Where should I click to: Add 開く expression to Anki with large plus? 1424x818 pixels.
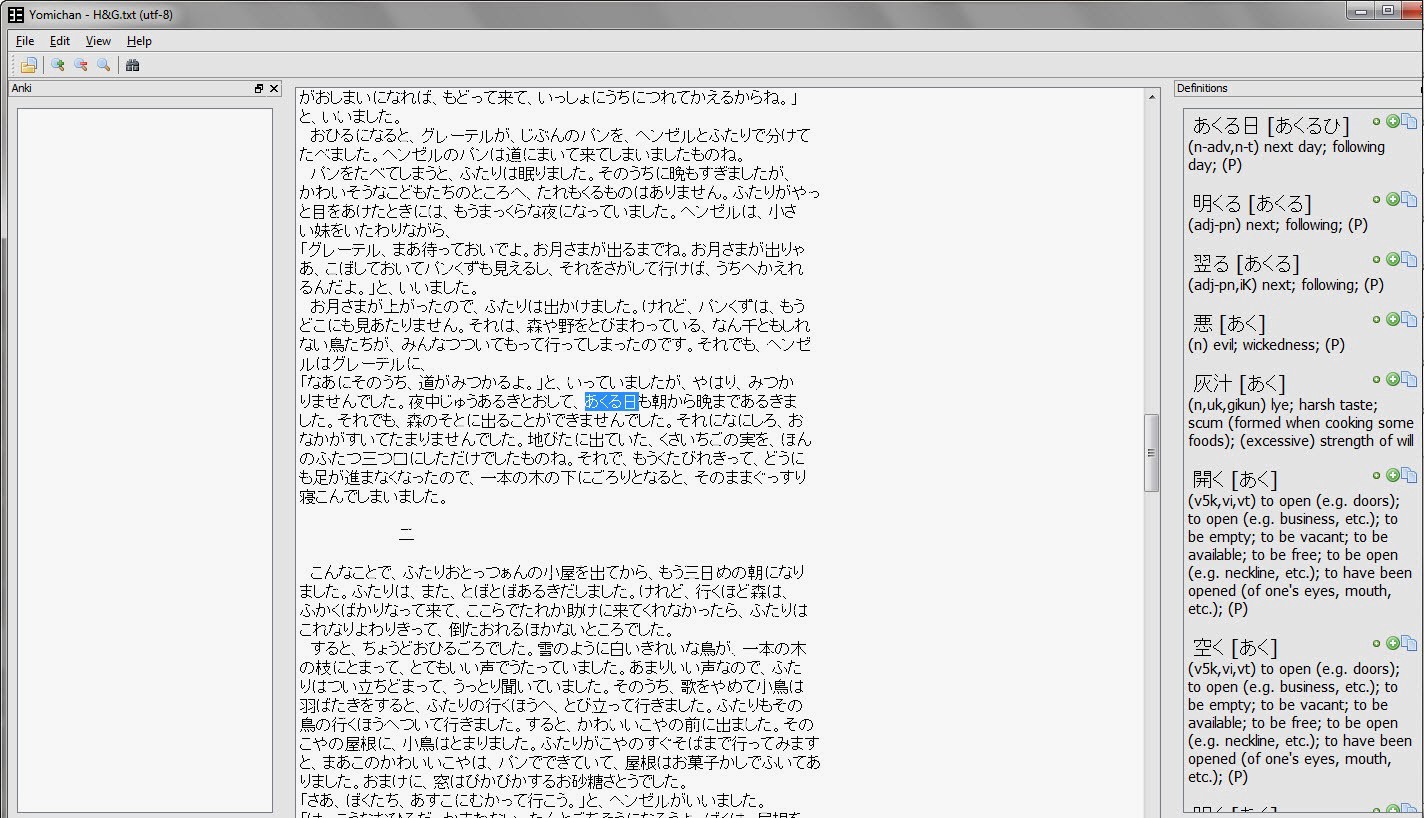point(1392,475)
